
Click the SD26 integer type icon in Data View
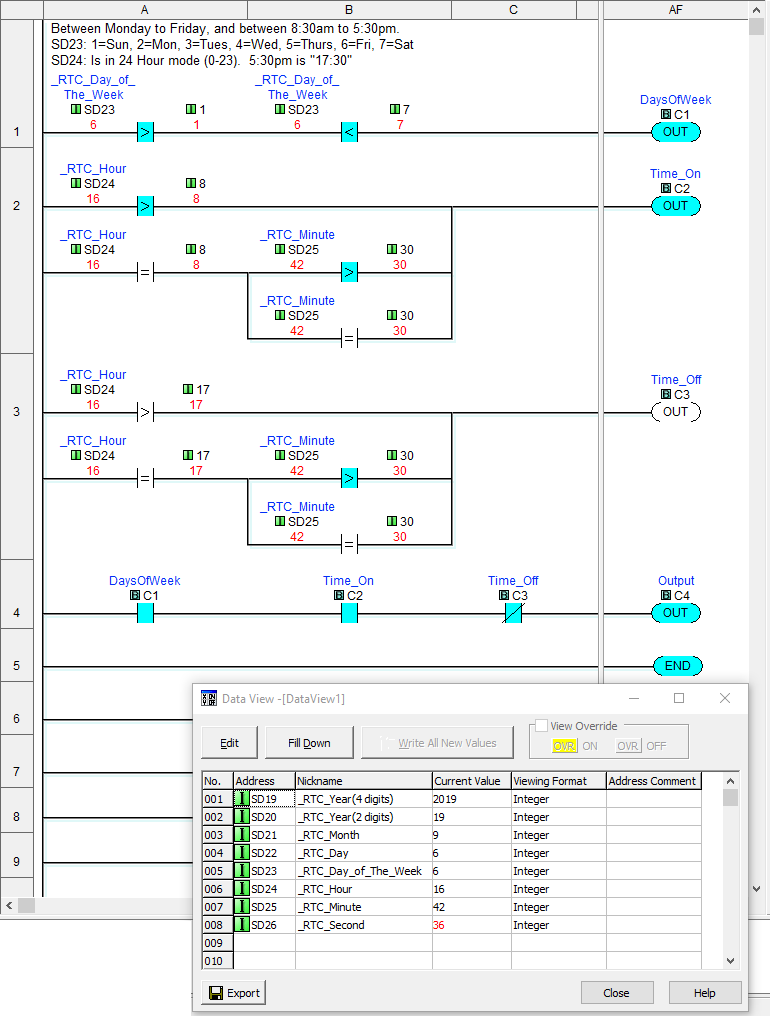(242, 925)
